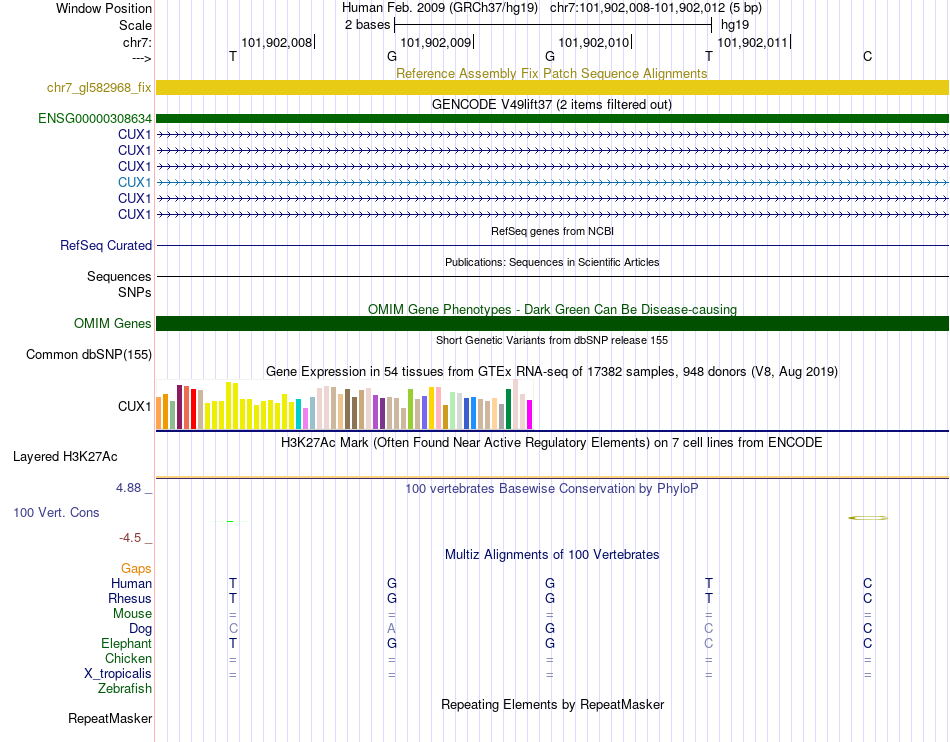Click Multiz Alignments of 100 Vertebrates title

(552, 554)
